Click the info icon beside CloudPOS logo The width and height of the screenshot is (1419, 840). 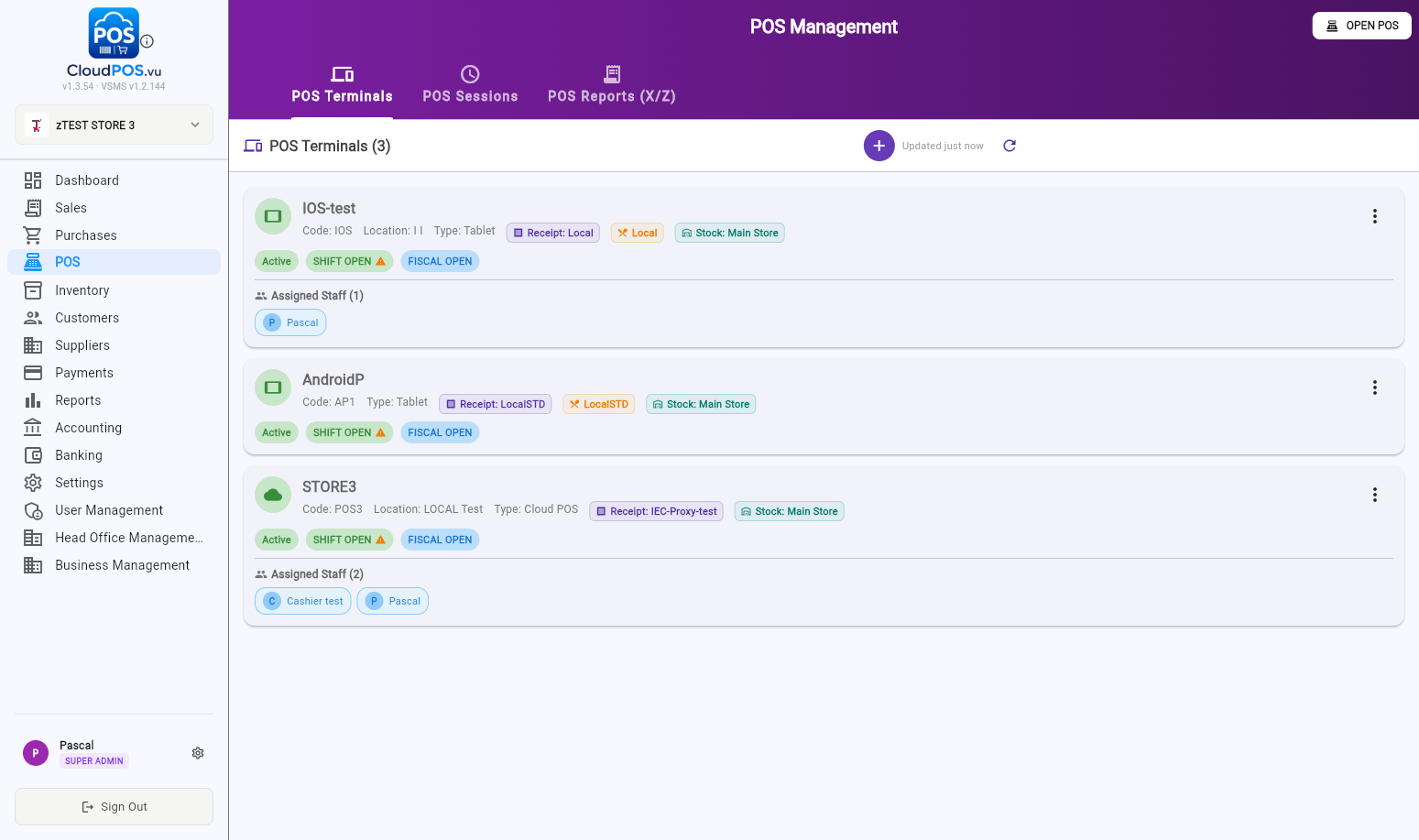[147, 41]
